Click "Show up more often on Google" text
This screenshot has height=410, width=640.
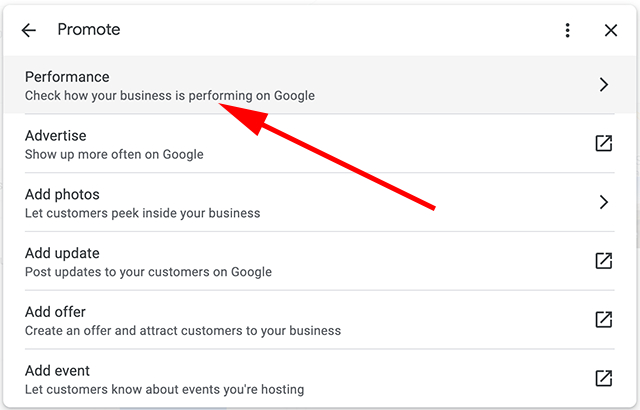(x=114, y=154)
